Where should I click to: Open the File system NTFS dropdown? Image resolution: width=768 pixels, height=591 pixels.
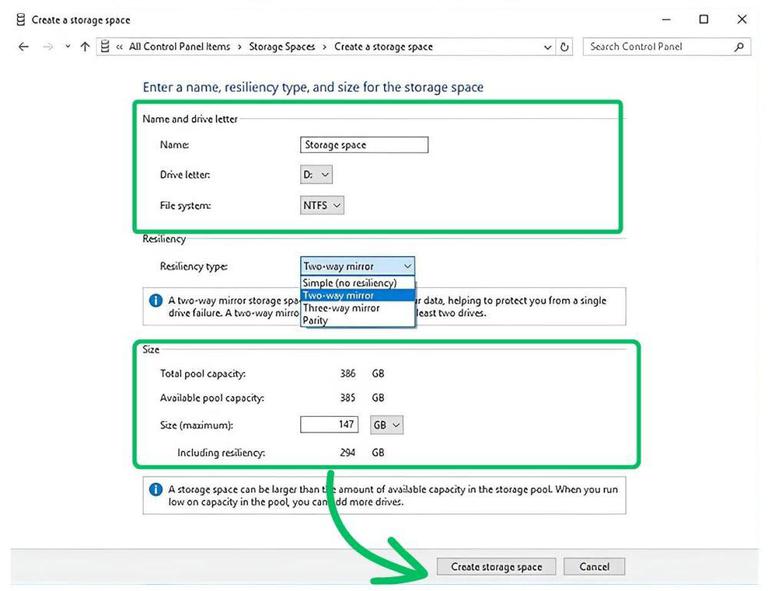click(322, 206)
